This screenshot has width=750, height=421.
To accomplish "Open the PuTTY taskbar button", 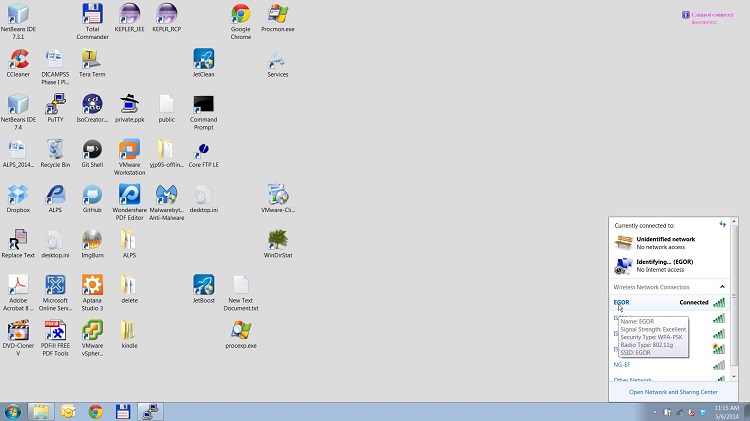I will click(151, 411).
